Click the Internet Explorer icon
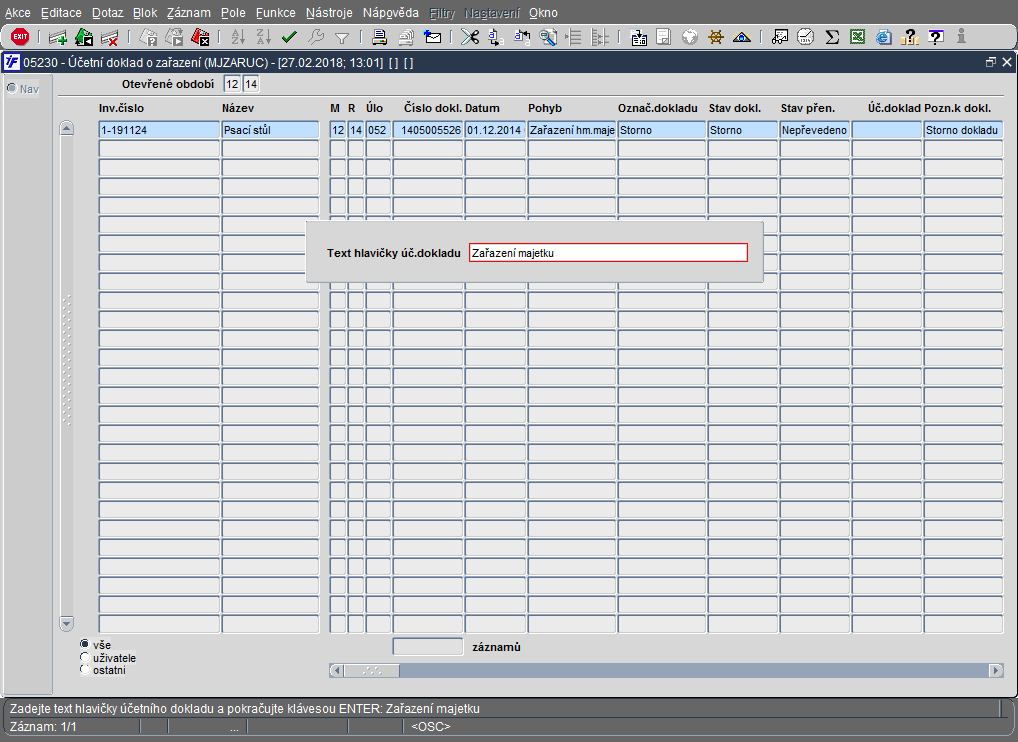The height and width of the screenshot is (742, 1018). (883, 38)
